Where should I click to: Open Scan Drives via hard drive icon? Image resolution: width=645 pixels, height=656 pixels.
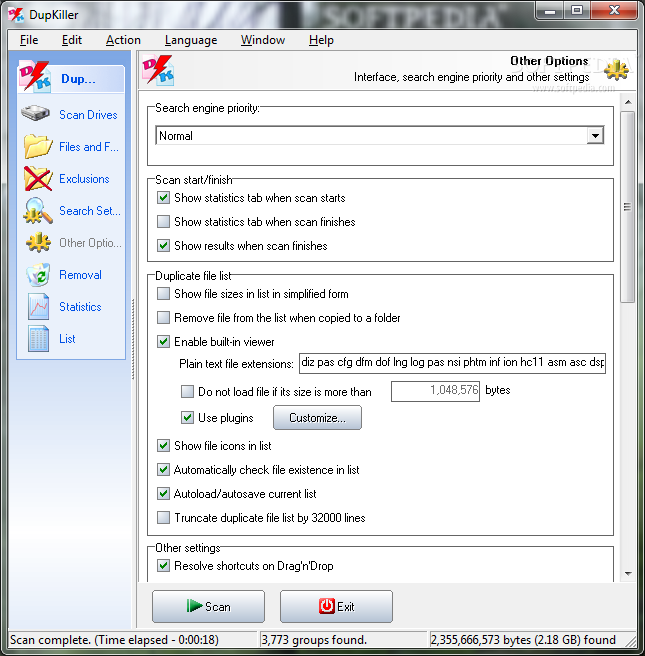tap(36, 113)
